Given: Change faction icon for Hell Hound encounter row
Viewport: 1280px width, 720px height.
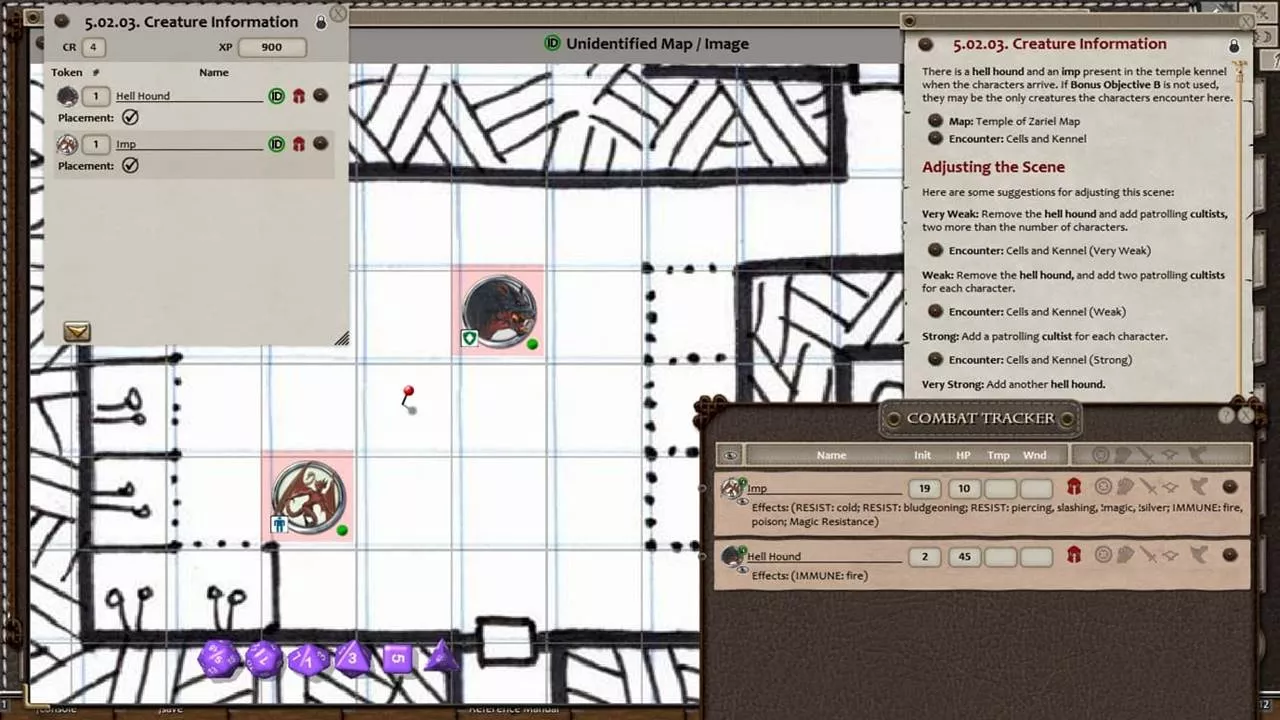Looking at the screenshot, I should tap(298, 96).
